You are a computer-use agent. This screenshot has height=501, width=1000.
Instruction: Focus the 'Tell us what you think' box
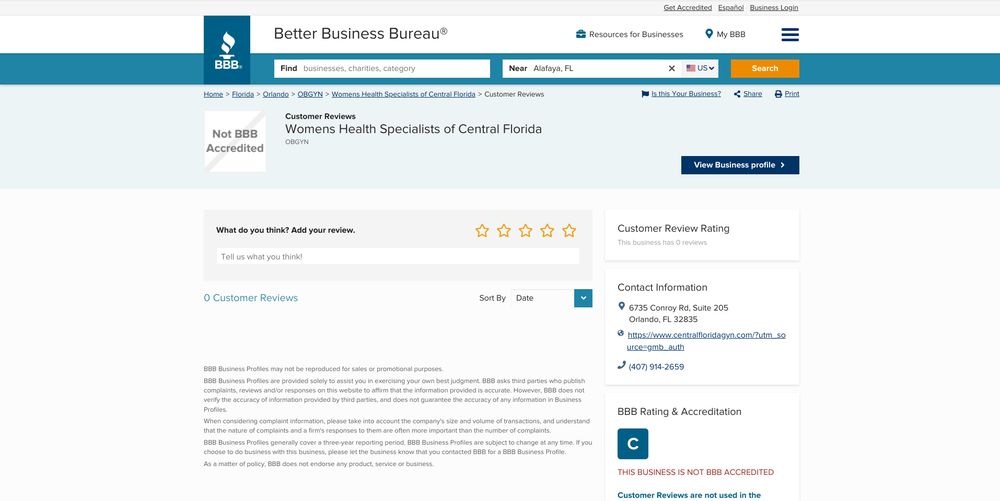point(398,257)
